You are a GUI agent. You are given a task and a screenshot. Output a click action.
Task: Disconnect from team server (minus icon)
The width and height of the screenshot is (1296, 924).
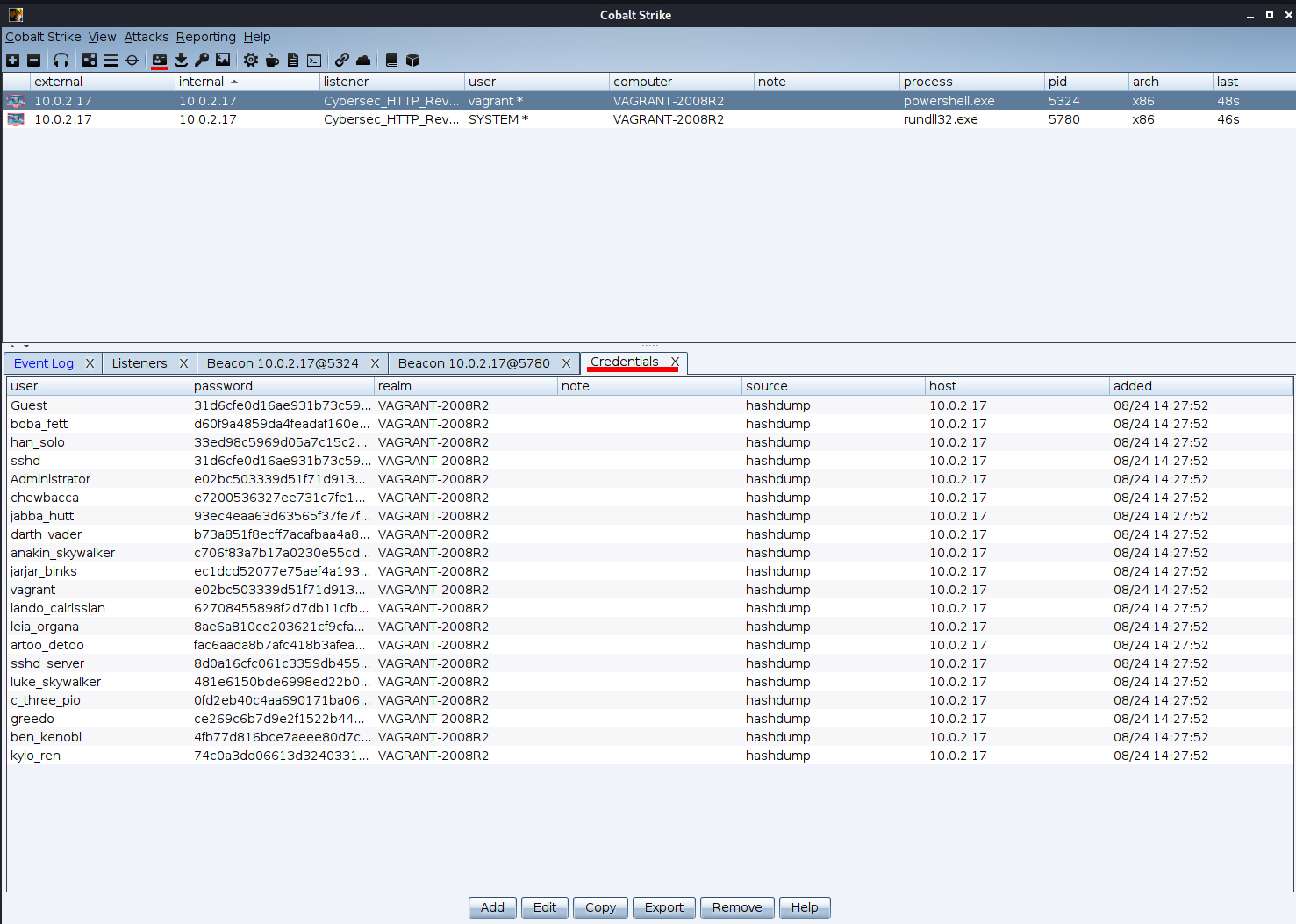click(33, 60)
